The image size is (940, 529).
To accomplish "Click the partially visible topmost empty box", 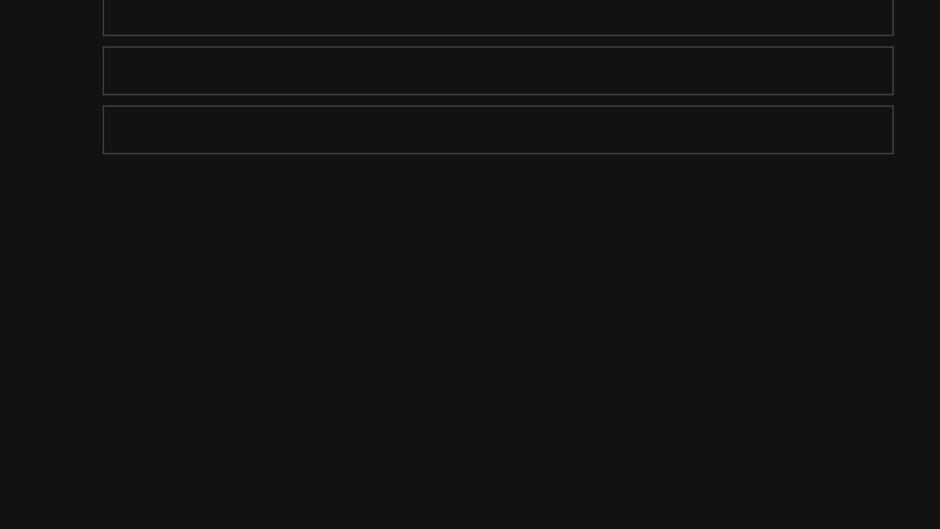I will tap(498, 17).
